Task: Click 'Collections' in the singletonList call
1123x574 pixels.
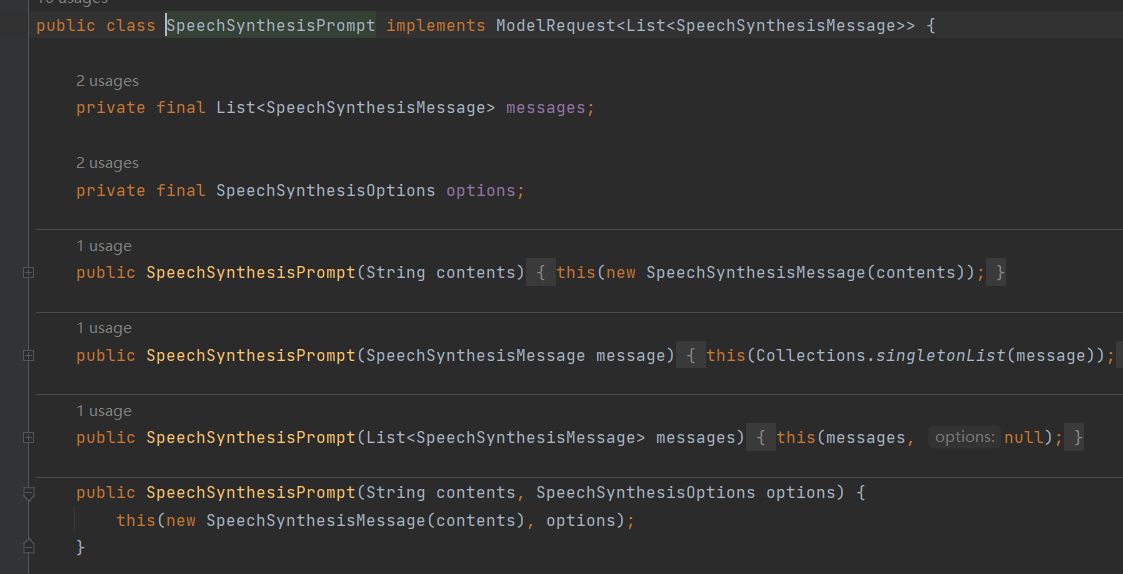Action: tap(811, 355)
